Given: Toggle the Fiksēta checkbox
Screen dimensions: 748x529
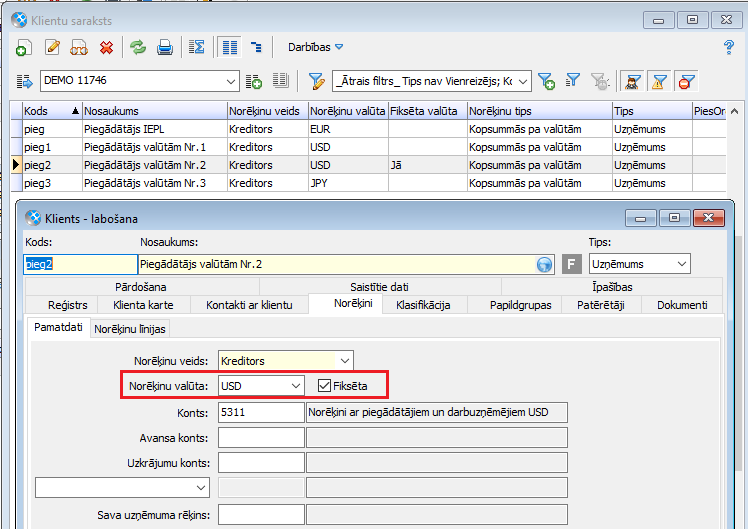Looking at the screenshot, I should [324, 385].
